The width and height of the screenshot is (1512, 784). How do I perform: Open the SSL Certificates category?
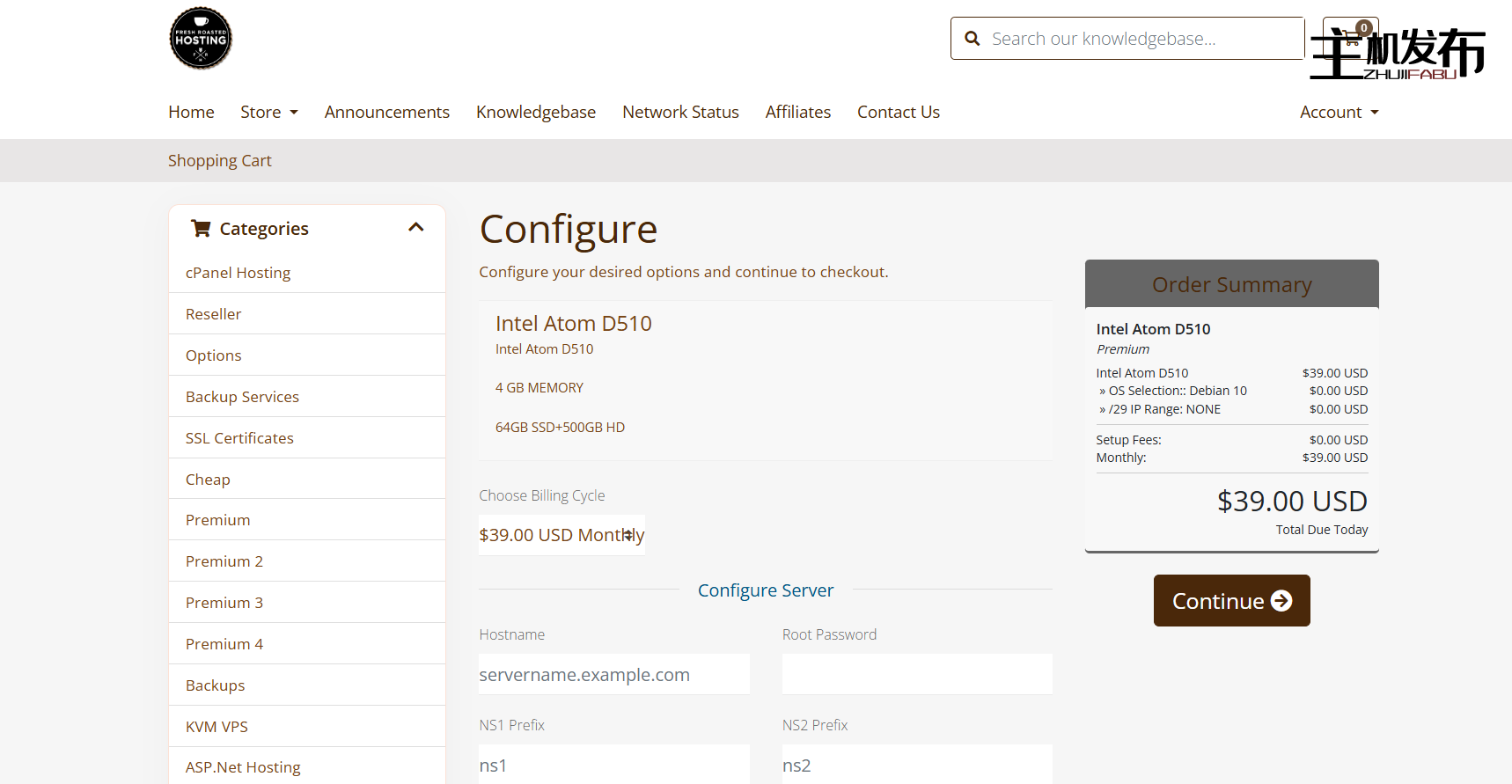239,438
